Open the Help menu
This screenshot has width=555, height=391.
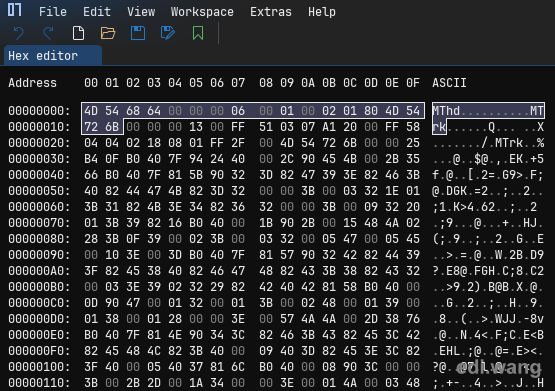point(322,12)
